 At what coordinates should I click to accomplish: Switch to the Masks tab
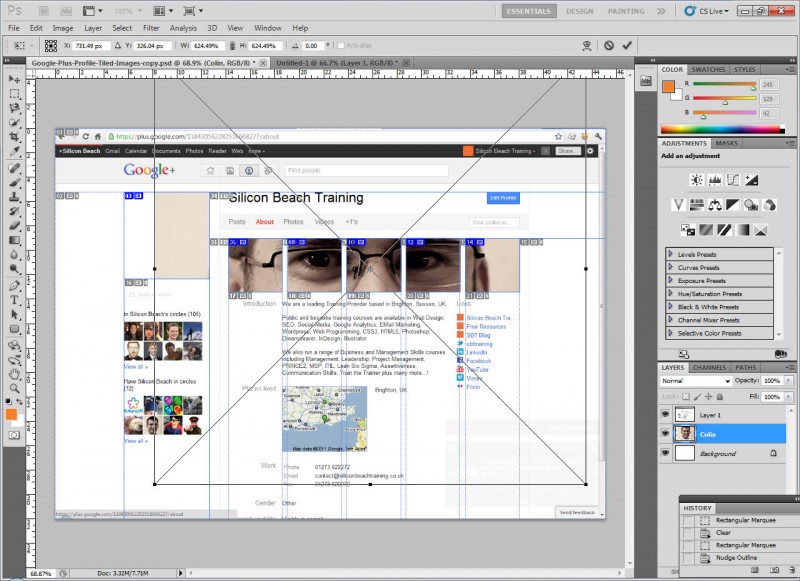[x=727, y=143]
